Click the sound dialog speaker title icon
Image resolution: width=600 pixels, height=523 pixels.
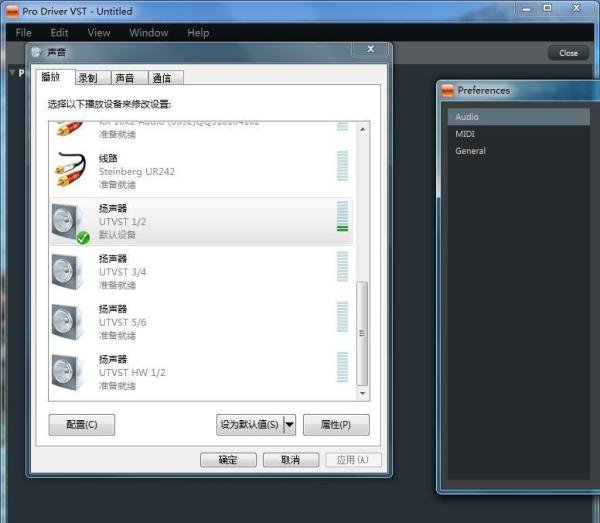click(x=36, y=52)
